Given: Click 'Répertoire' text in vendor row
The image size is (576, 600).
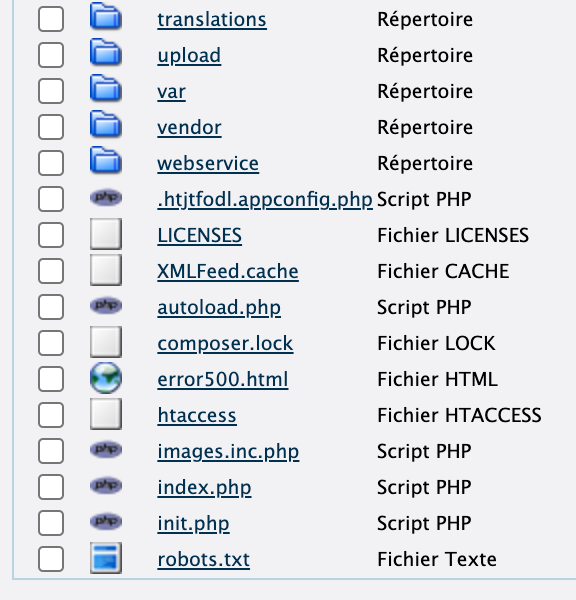Looking at the screenshot, I should [425, 127].
